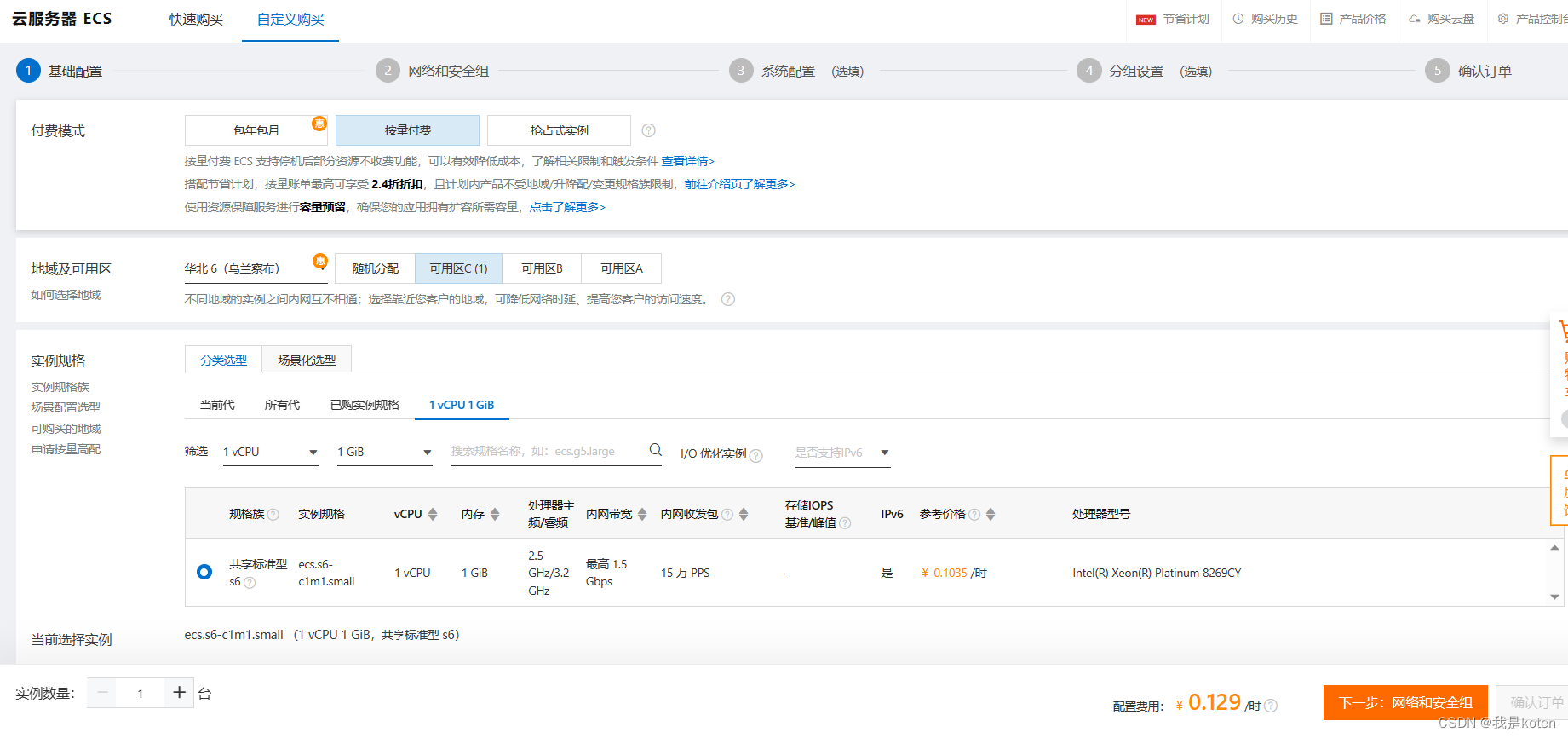Screen dimensions: 1568x738
Task: Click the help icon next to 规格族 header
Action: click(x=273, y=515)
